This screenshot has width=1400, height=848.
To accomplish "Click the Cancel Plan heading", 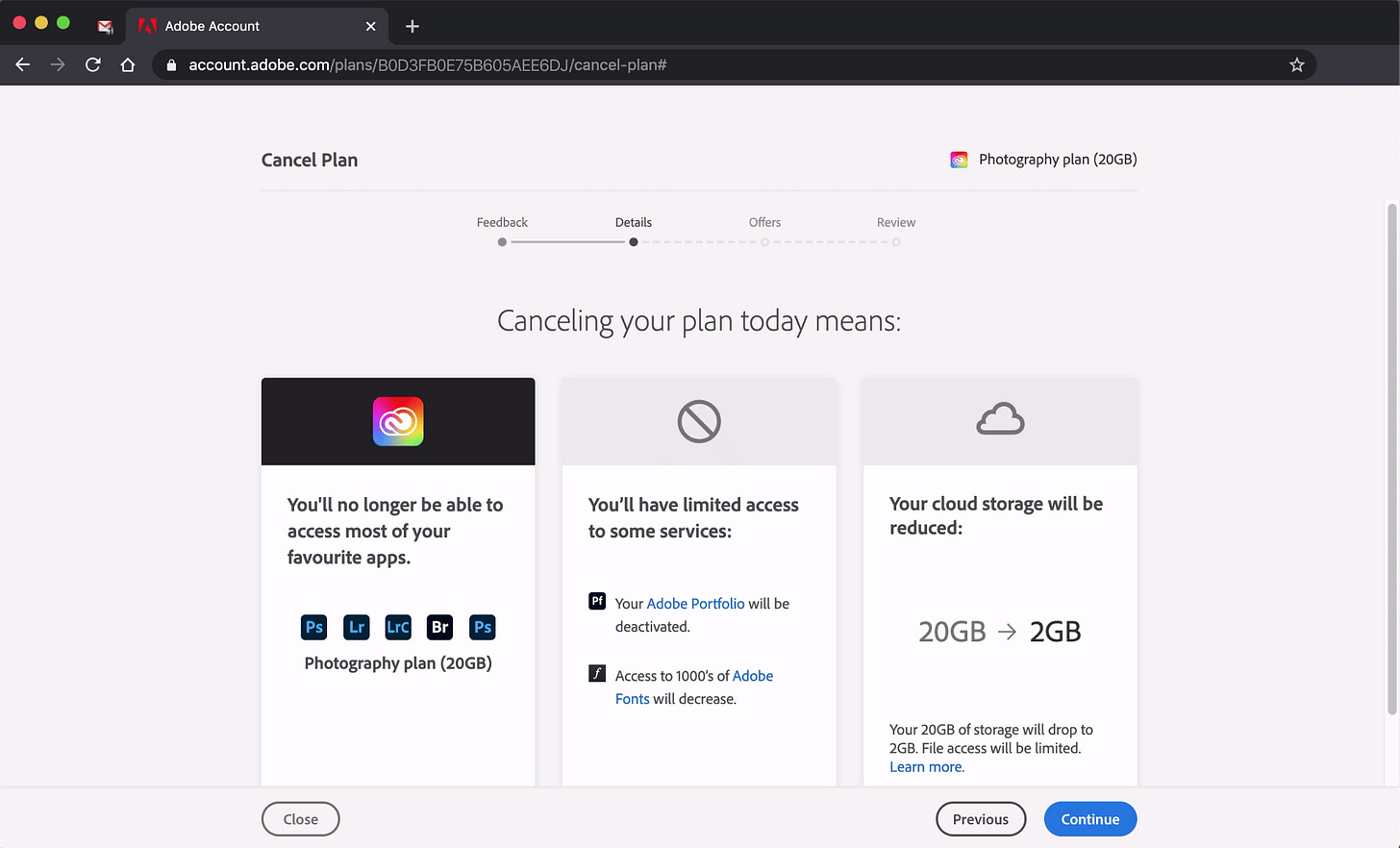I will [310, 161].
